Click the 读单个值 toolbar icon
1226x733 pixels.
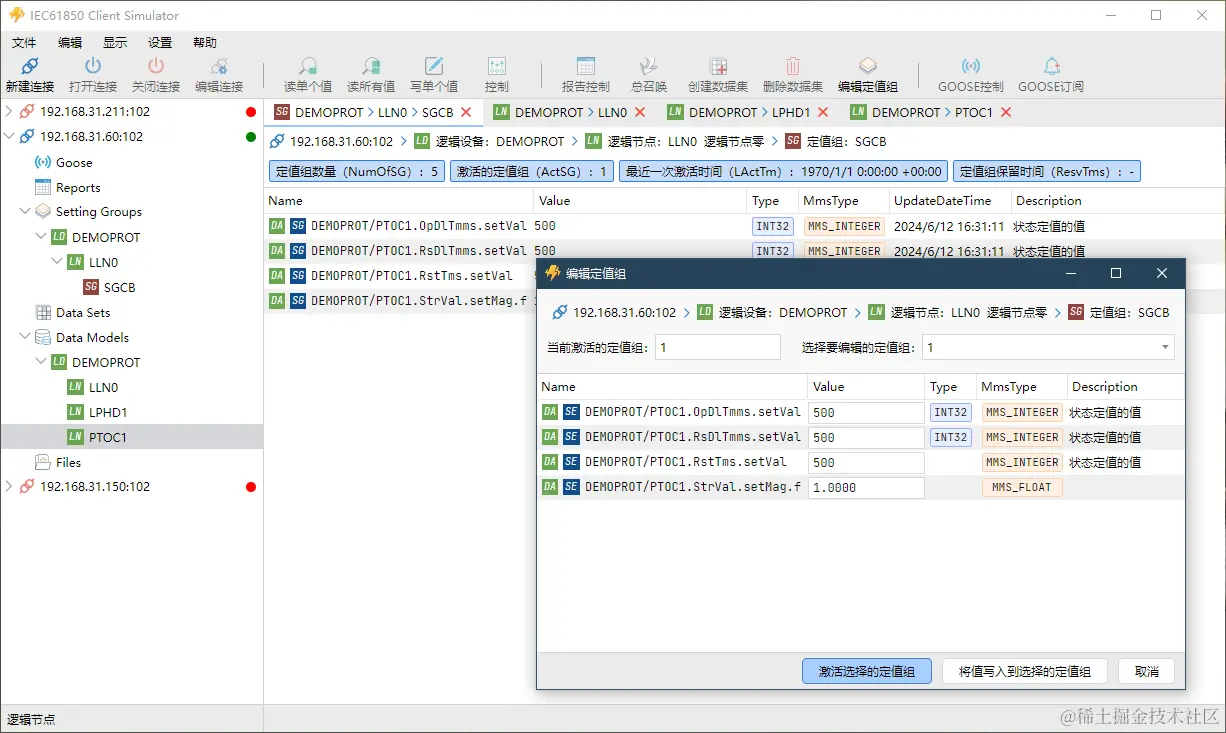[308, 67]
